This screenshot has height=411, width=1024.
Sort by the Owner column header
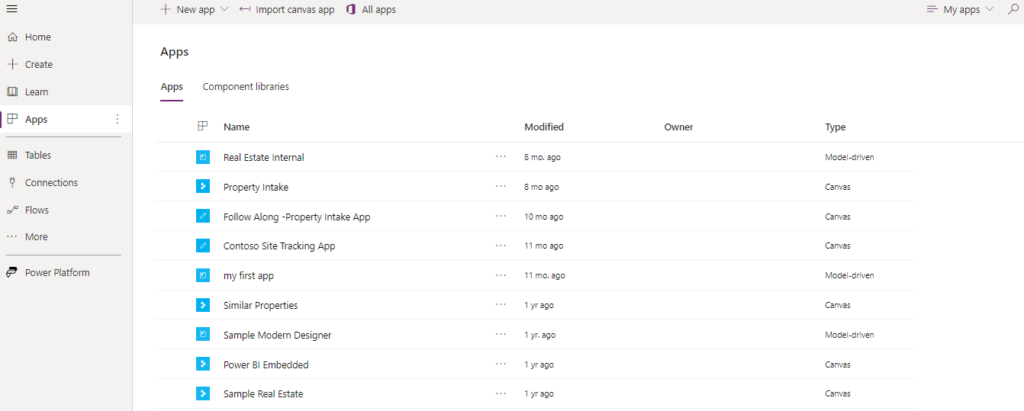point(679,127)
